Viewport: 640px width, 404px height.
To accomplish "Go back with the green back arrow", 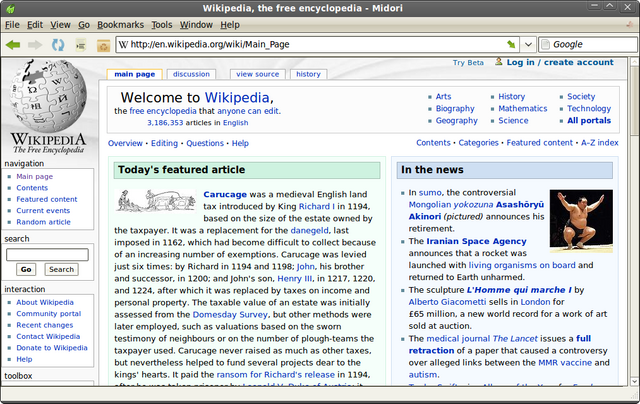I will 13,44.
